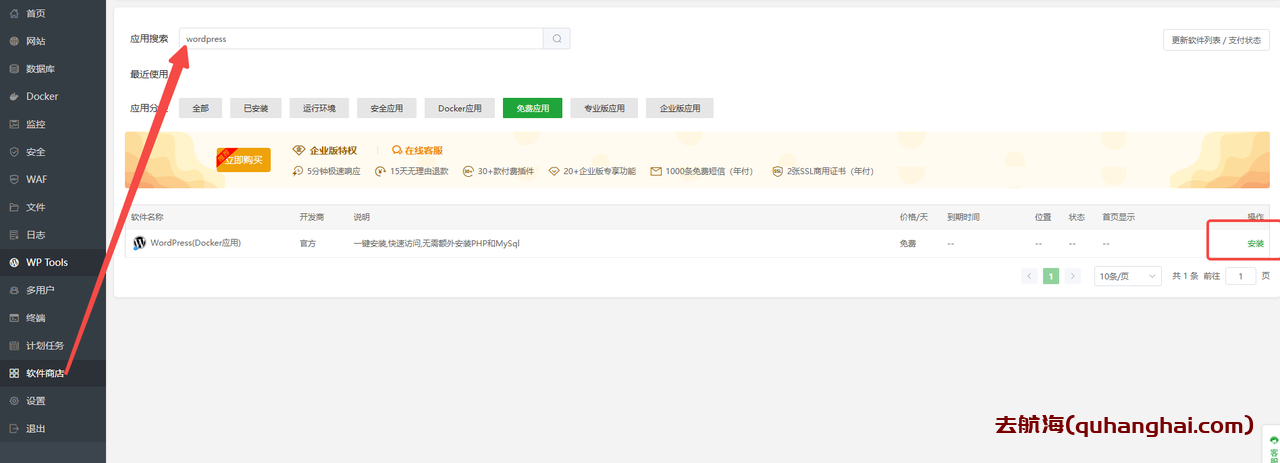Click the gear icon beside 设置
The height and width of the screenshot is (463, 1280).
[x=14, y=401]
